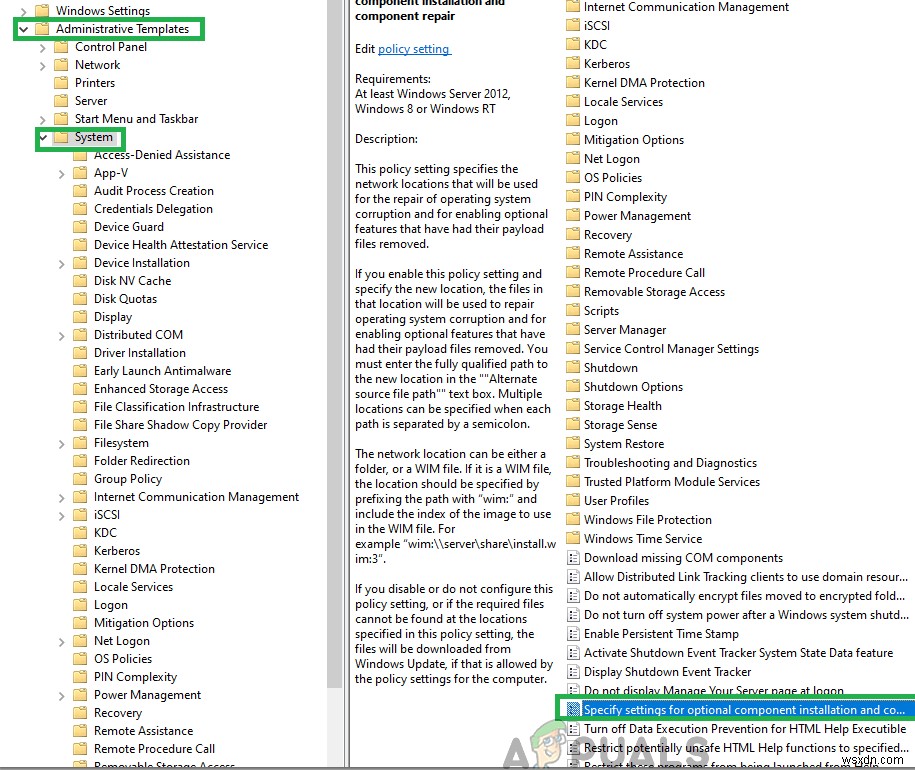Select PIN Complexity in the tree

click(x=135, y=677)
